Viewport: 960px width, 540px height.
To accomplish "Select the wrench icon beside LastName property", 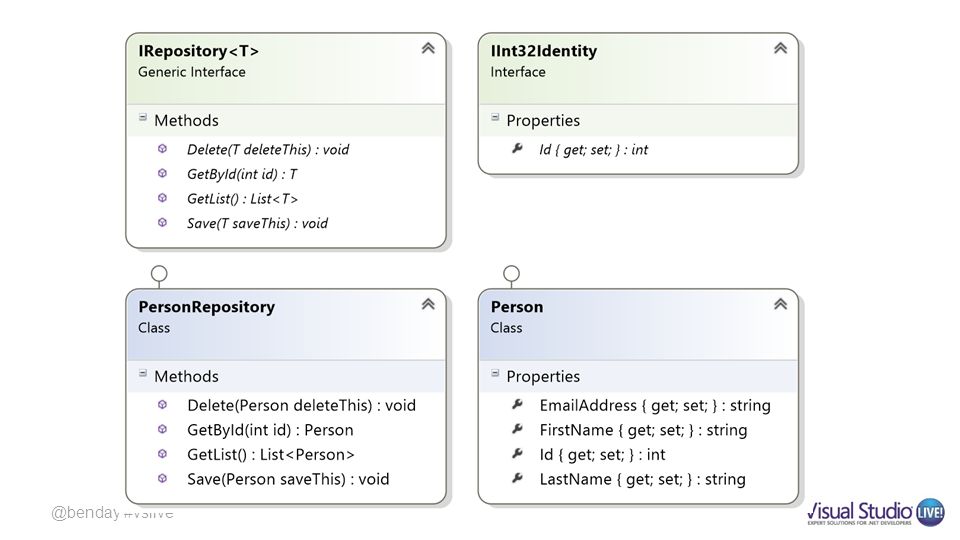I will pyautogui.click(x=517, y=478).
